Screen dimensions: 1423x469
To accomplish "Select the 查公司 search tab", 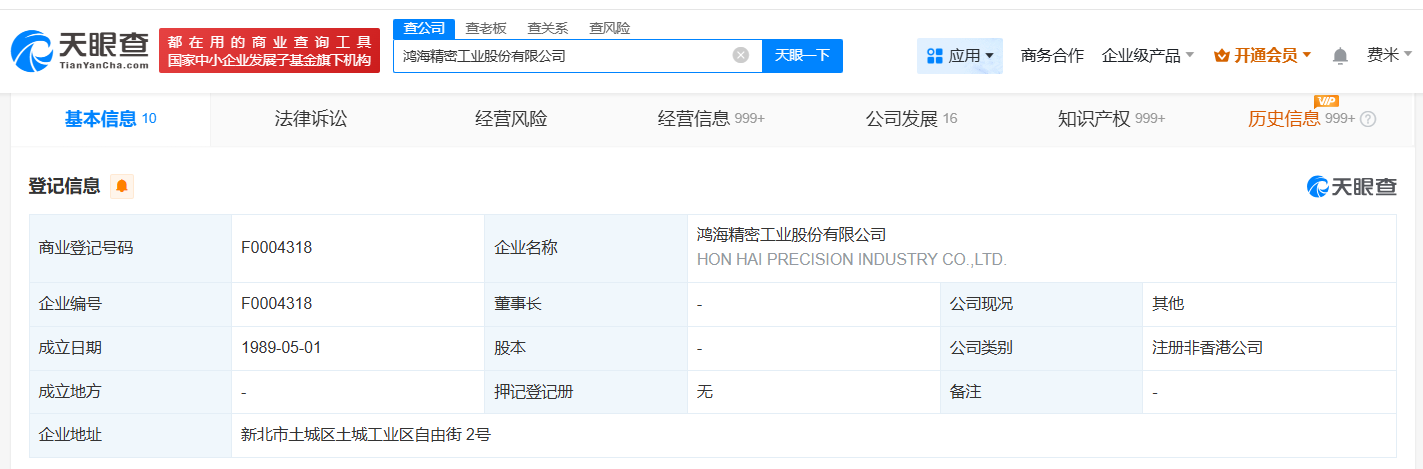I will 424,29.
